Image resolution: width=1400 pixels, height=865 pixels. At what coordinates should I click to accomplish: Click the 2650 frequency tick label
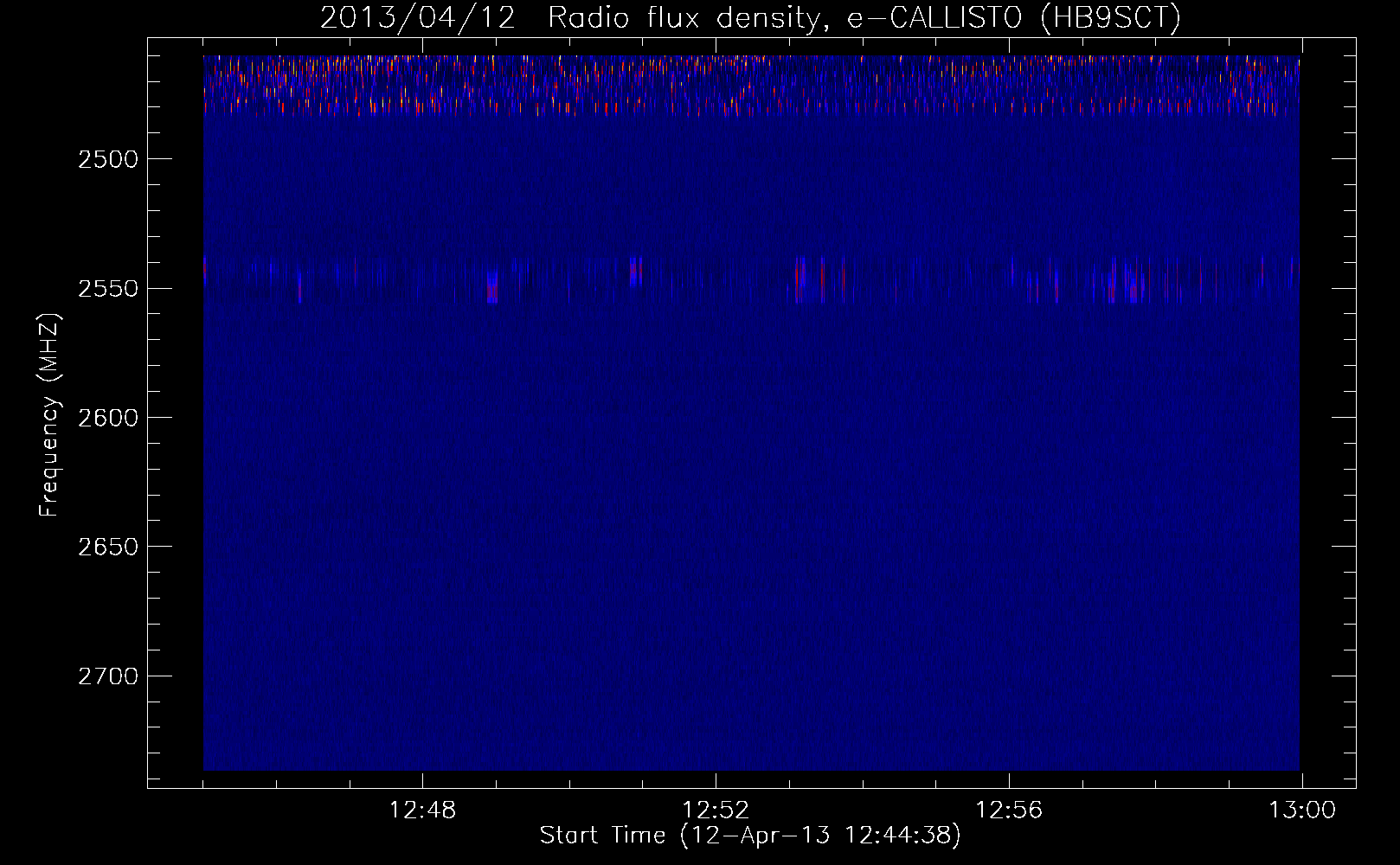click(108, 547)
